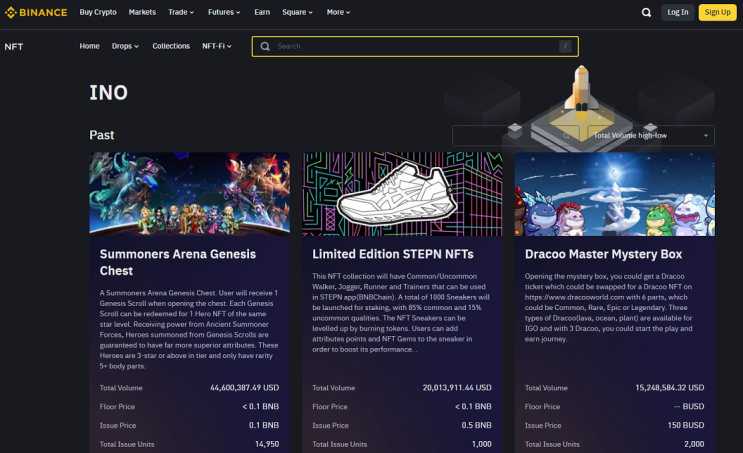Click the Log In button
743x453 pixels.
(678, 12)
